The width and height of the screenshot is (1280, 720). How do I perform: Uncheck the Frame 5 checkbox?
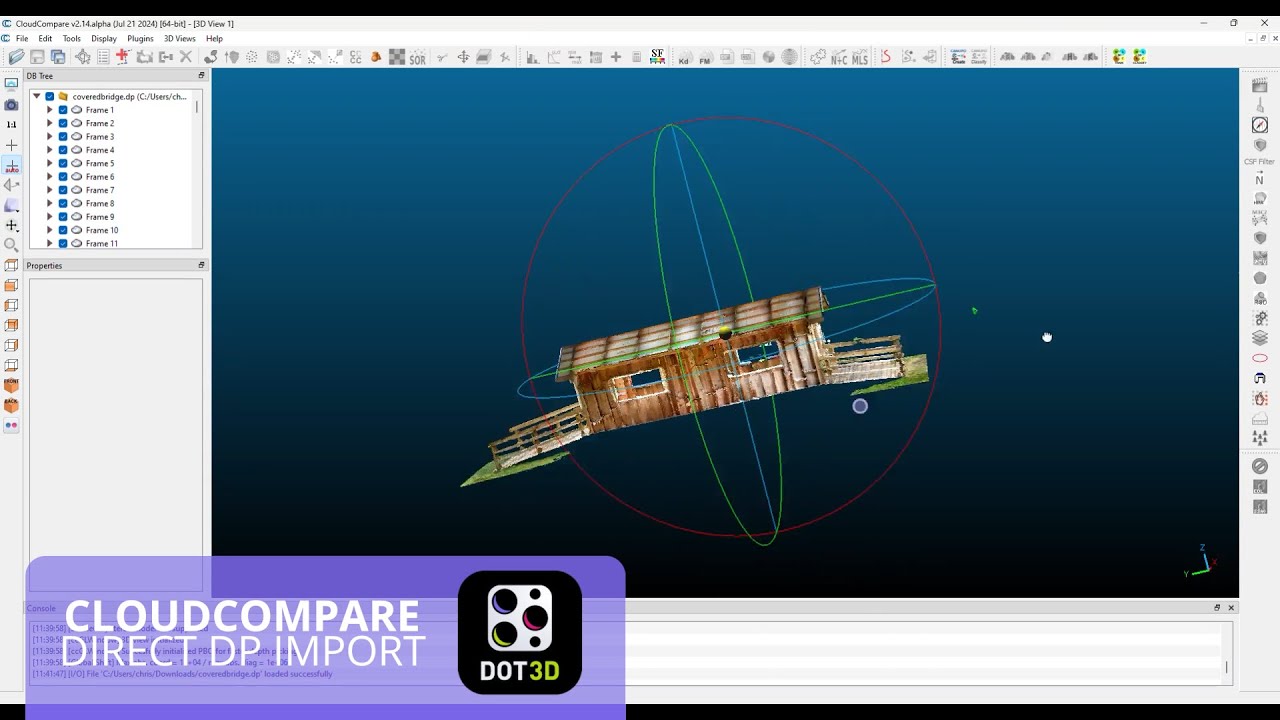(63, 163)
